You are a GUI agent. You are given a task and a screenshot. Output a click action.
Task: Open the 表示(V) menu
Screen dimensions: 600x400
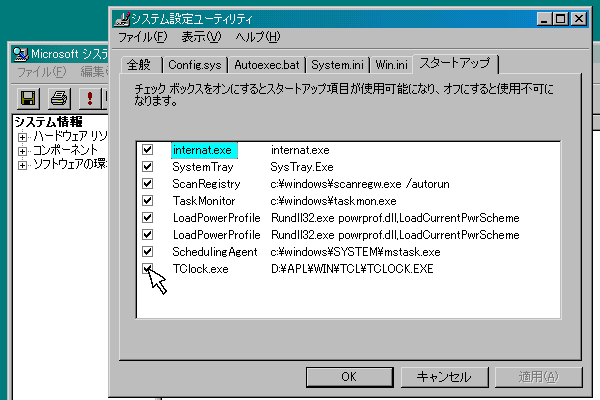point(201,37)
